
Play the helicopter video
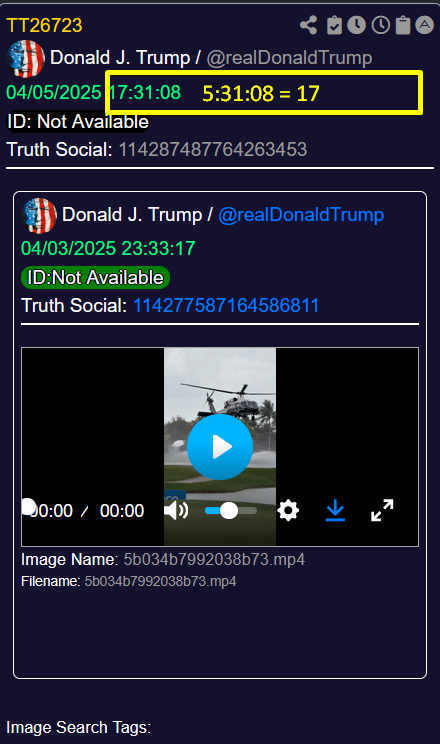220,446
